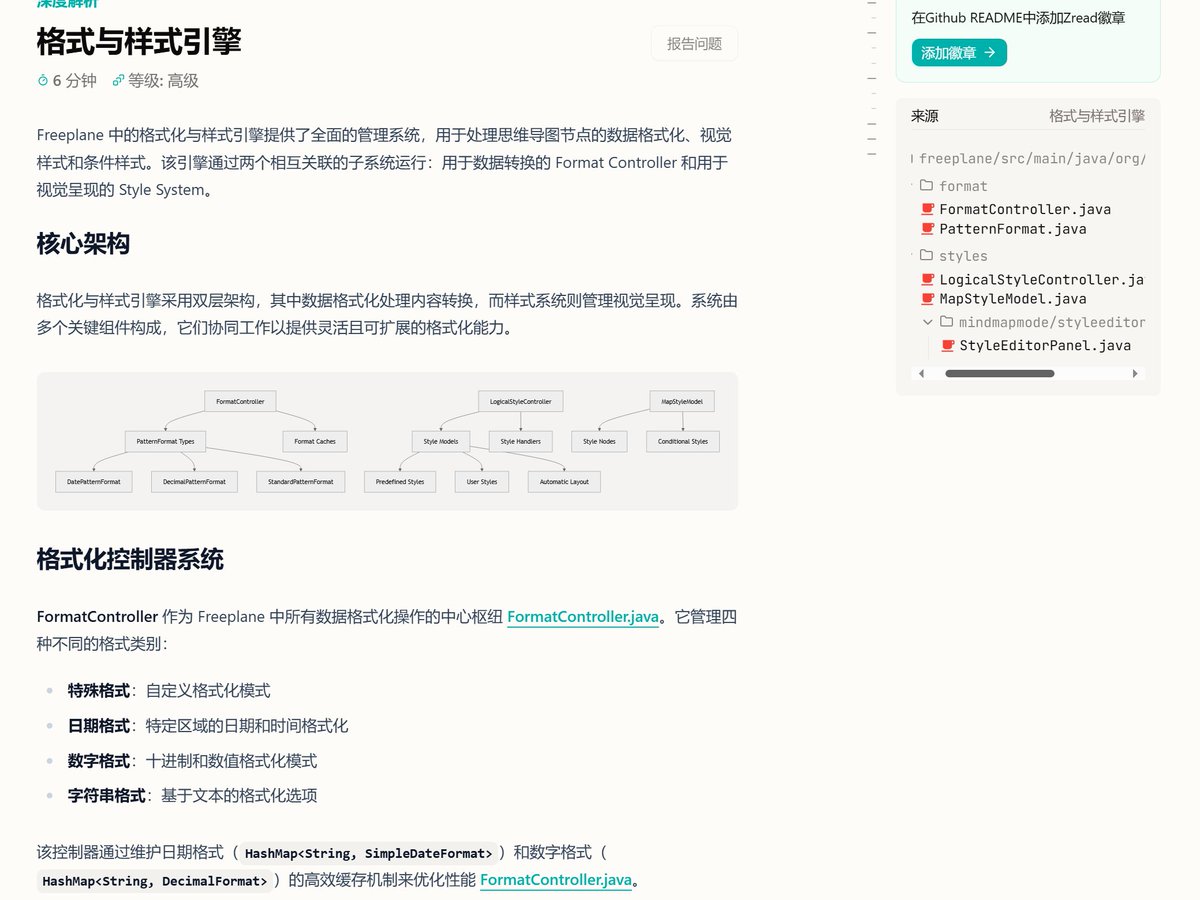Click the 数字格式 bullet item
Image resolution: width=1200 pixels, height=900 pixels.
click(192, 761)
